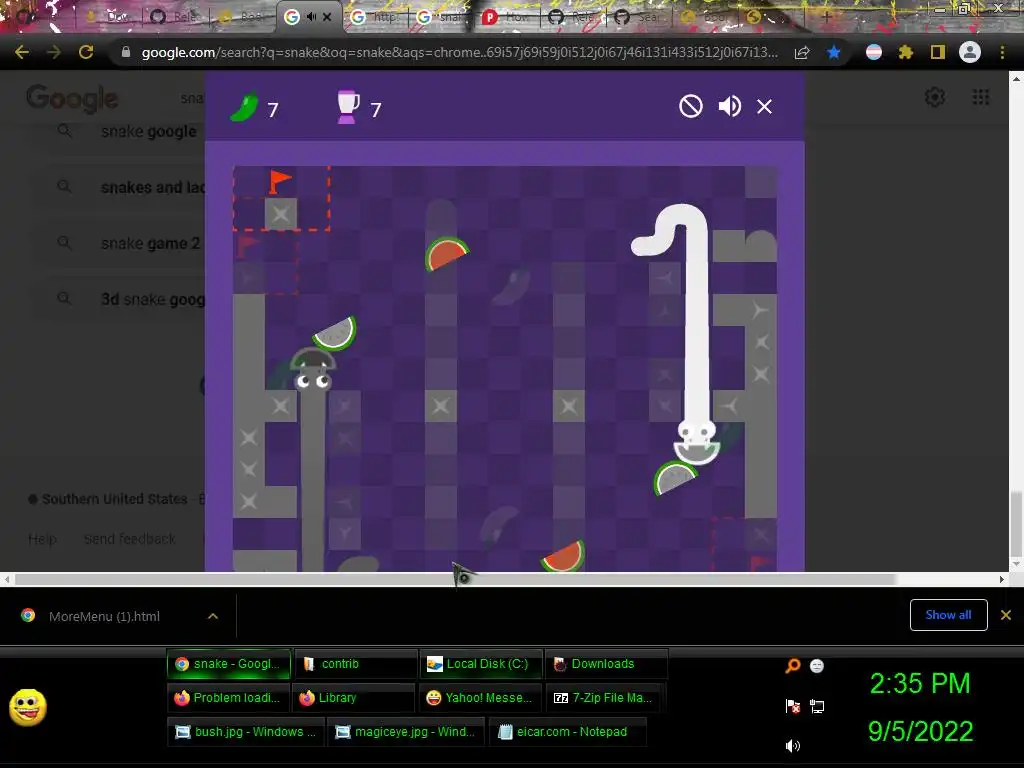1024x768 pixels.
Task: Open the Google apps grid
Action: (x=980, y=97)
